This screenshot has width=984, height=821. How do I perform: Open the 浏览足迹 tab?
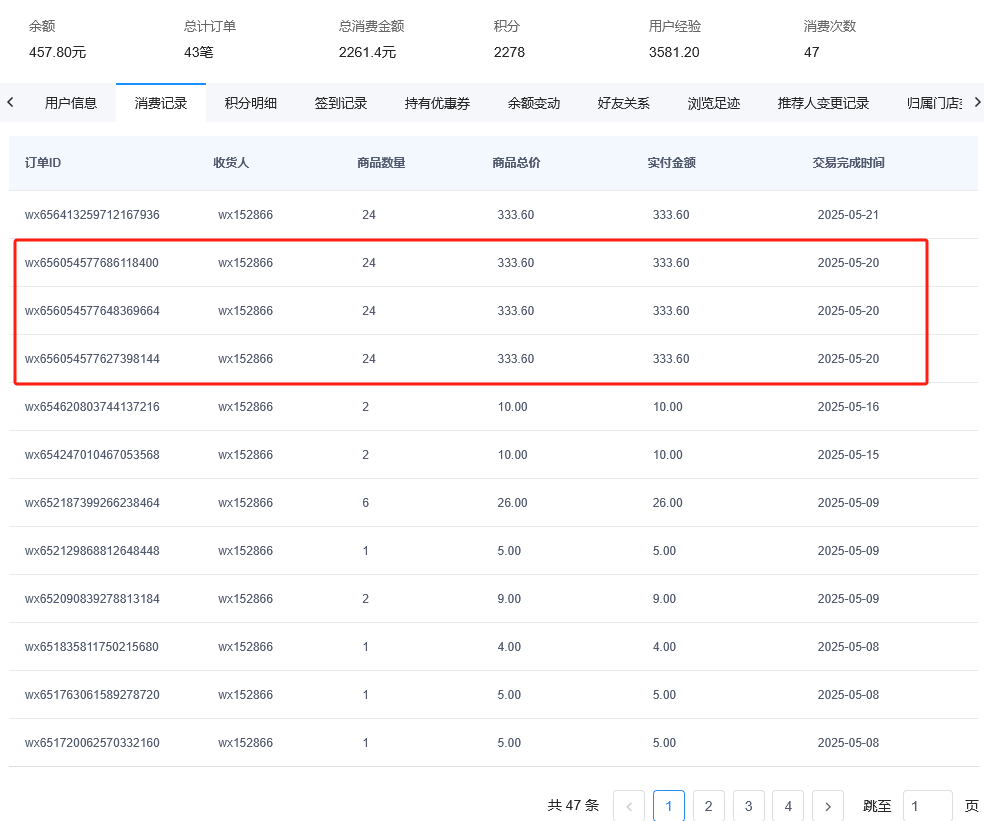pos(714,103)
